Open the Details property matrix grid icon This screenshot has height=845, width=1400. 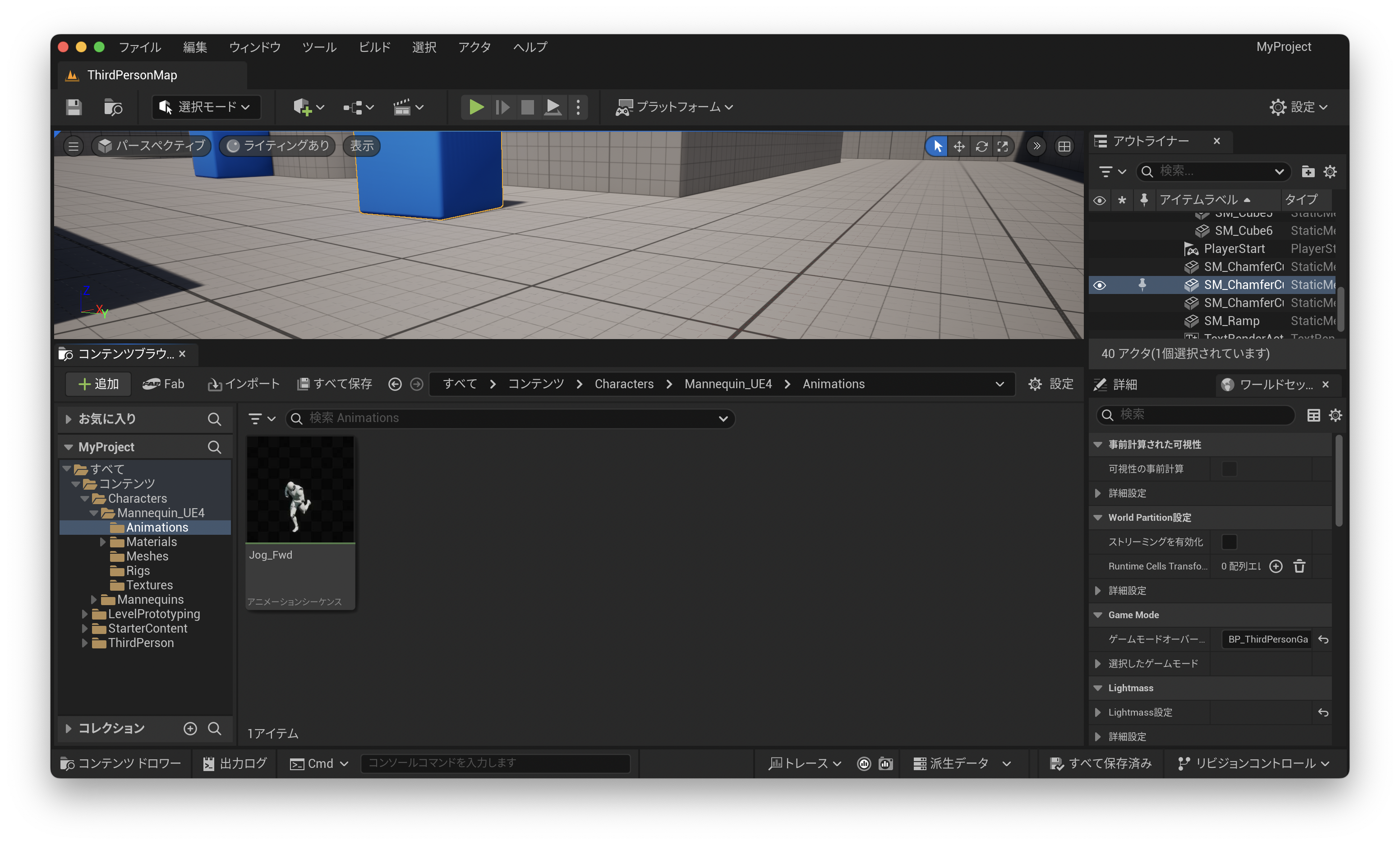[x=1314, y=415]
